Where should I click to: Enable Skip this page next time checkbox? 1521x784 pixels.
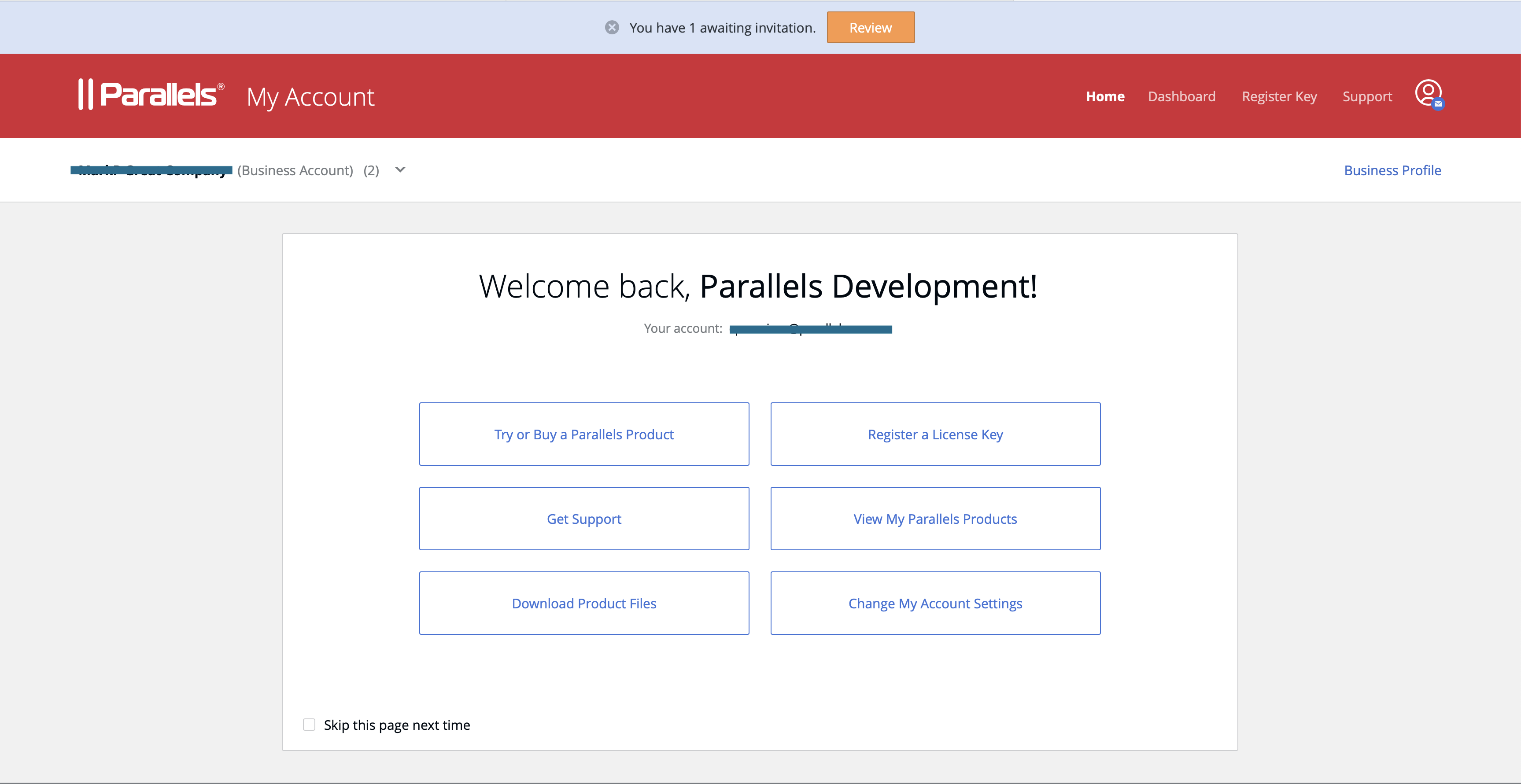tap(309, 725)
